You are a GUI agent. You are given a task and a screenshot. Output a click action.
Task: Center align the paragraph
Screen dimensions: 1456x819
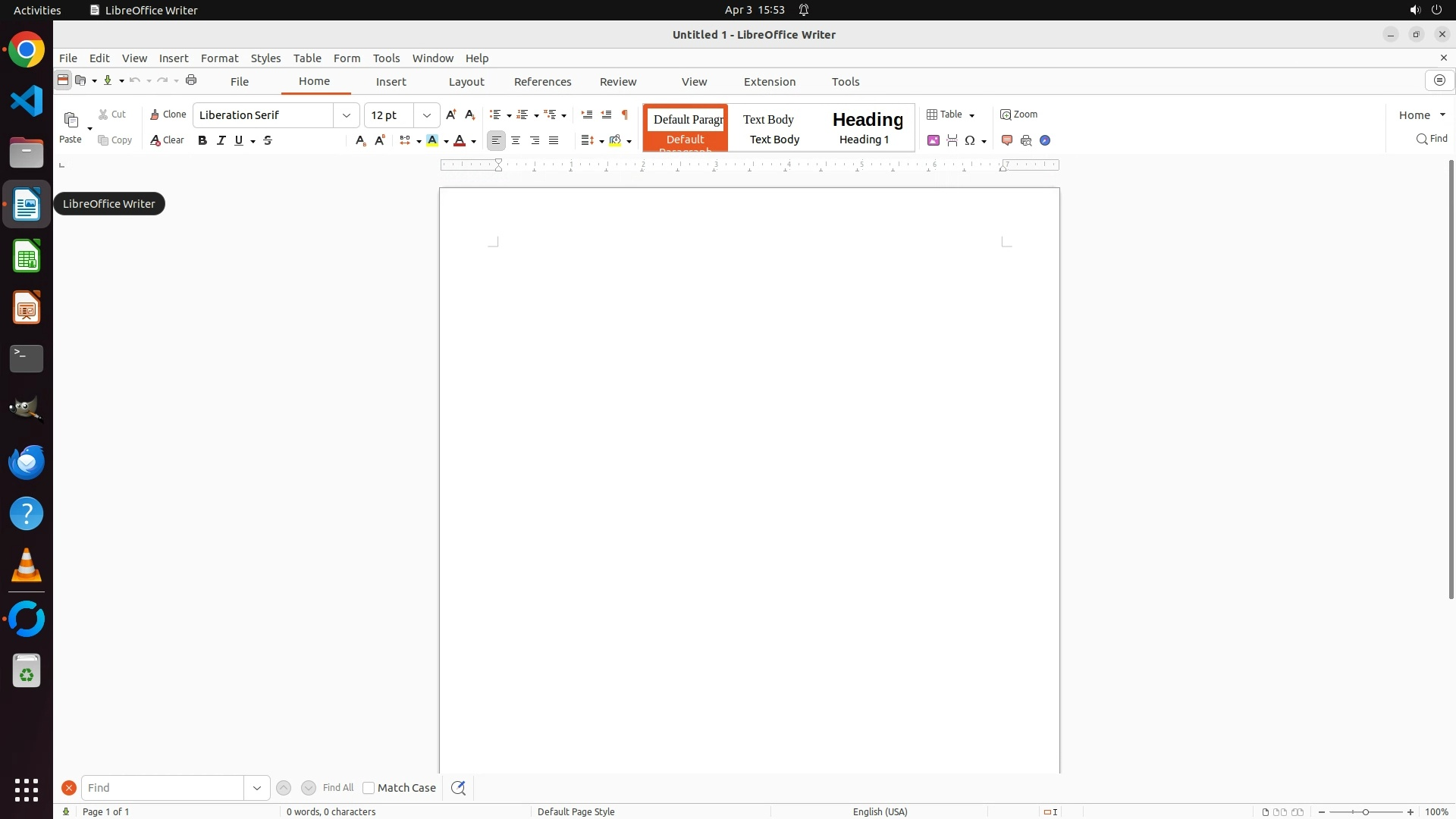pos(516,140)
